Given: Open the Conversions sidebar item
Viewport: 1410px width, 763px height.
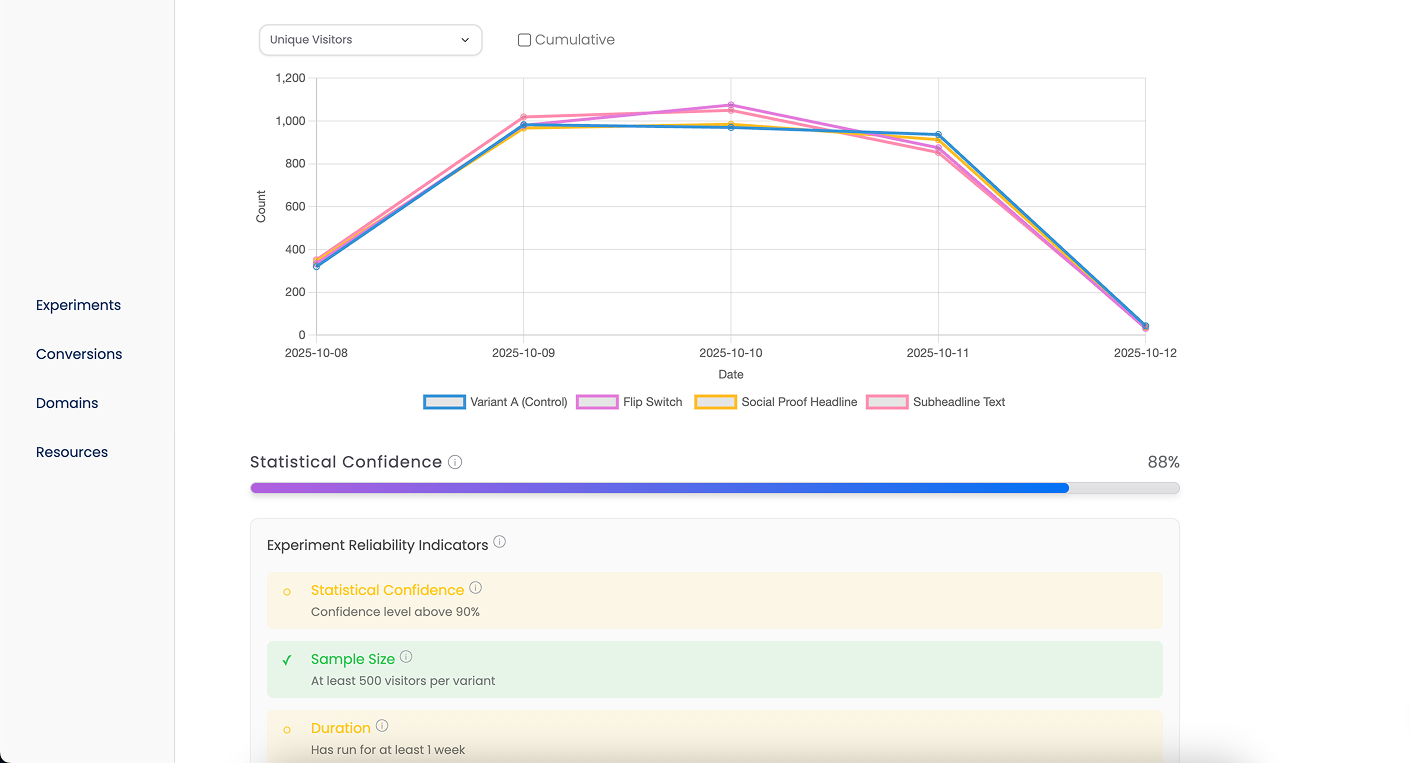Looking at the screenshot, I should click(79, 354).
